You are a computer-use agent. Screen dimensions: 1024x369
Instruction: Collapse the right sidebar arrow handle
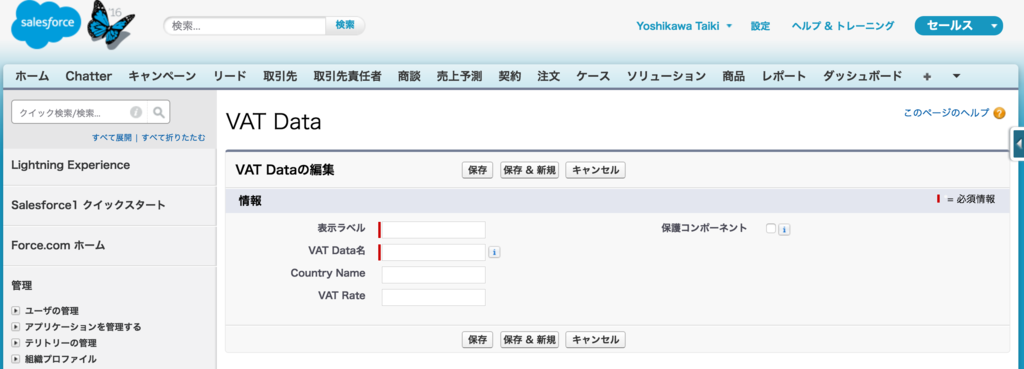1017,144
